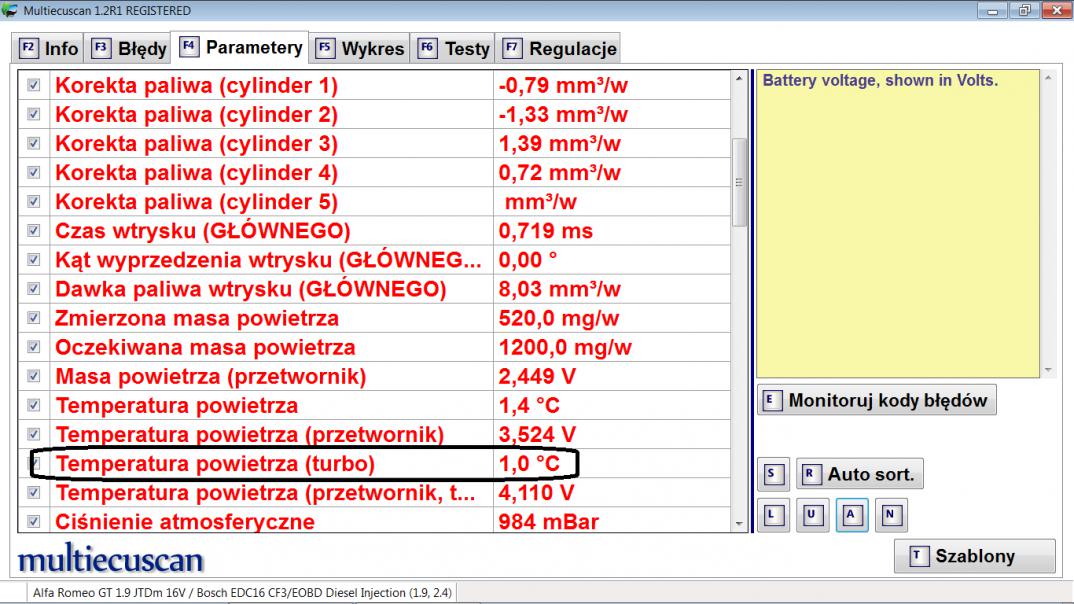The height and width of the screenshot is (604, 1074).
Task: Open the Wykres tab
Action: click(x=361, y=48)
